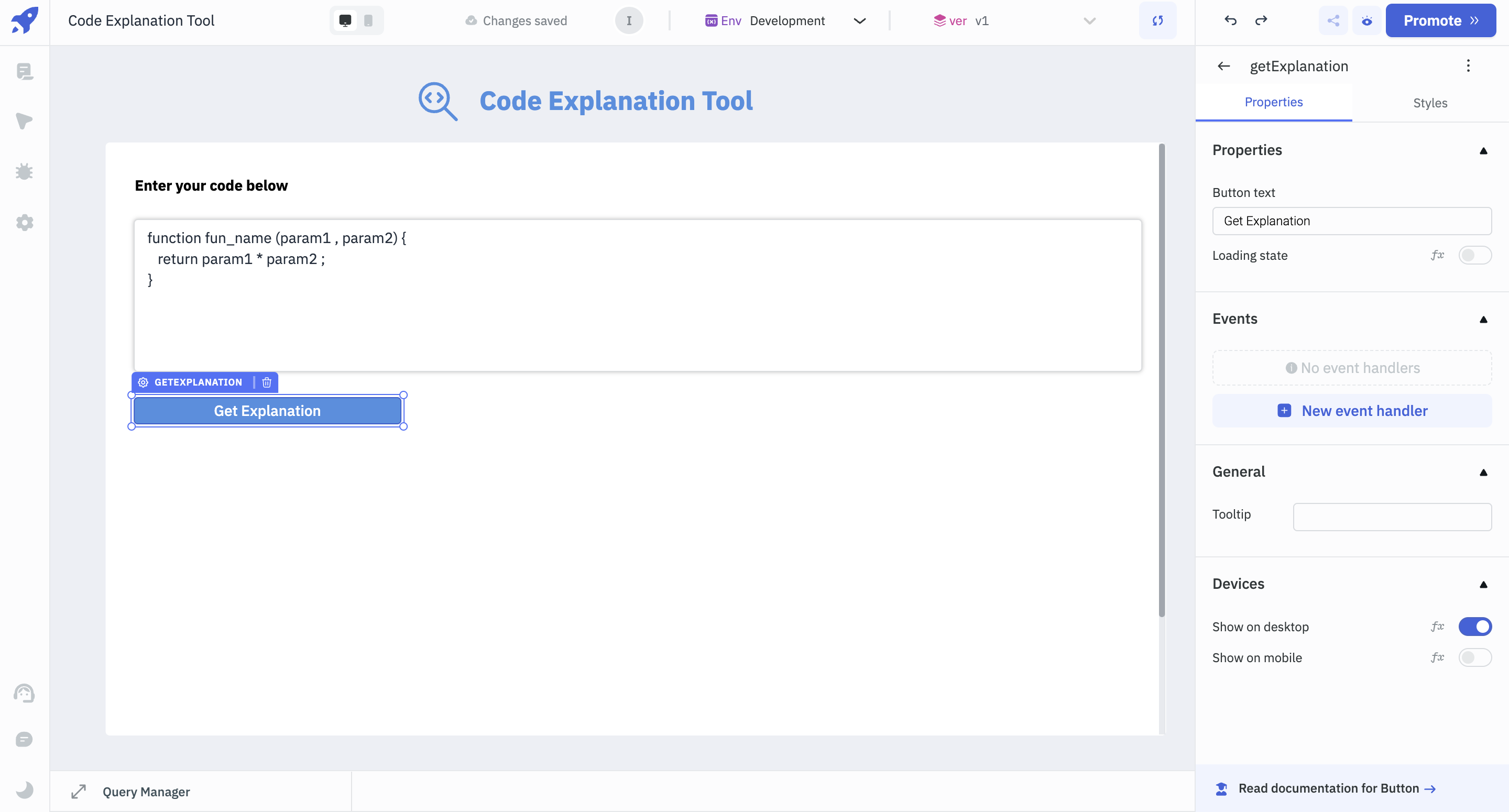Open the Development environment dropdown
The width and height of the screenshot is (1509, 812).
pyautogui.click(x=859, y=20)
